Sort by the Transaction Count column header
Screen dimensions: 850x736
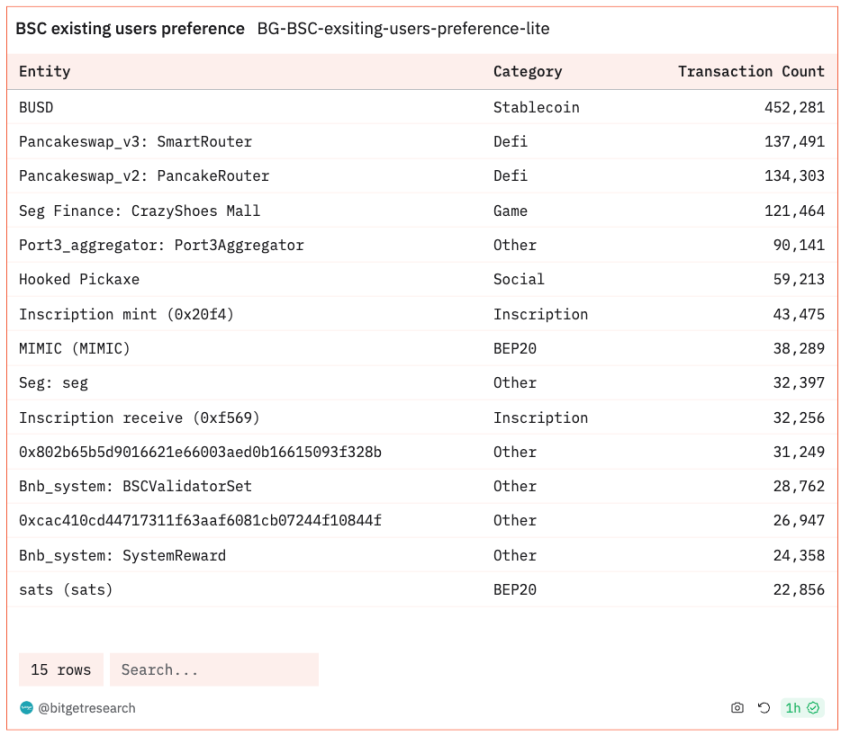[x=751, y=72]
